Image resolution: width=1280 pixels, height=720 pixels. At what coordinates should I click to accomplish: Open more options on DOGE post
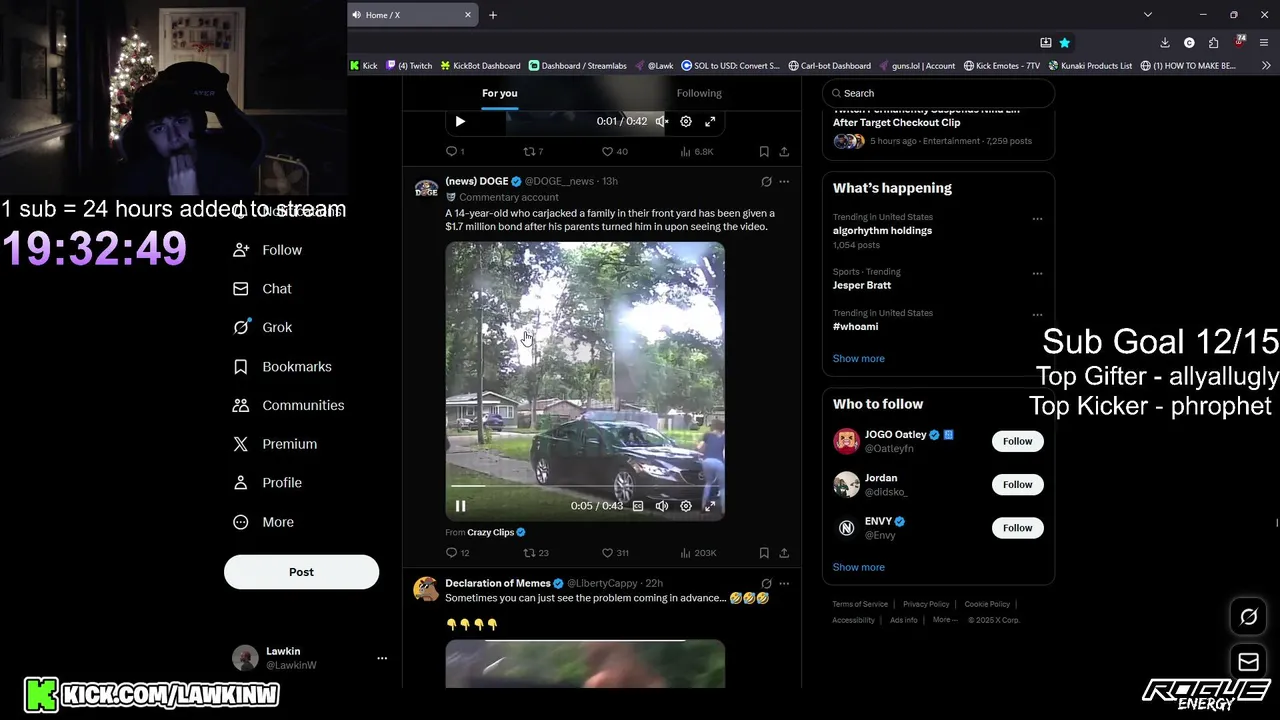[x=784, y=182]
